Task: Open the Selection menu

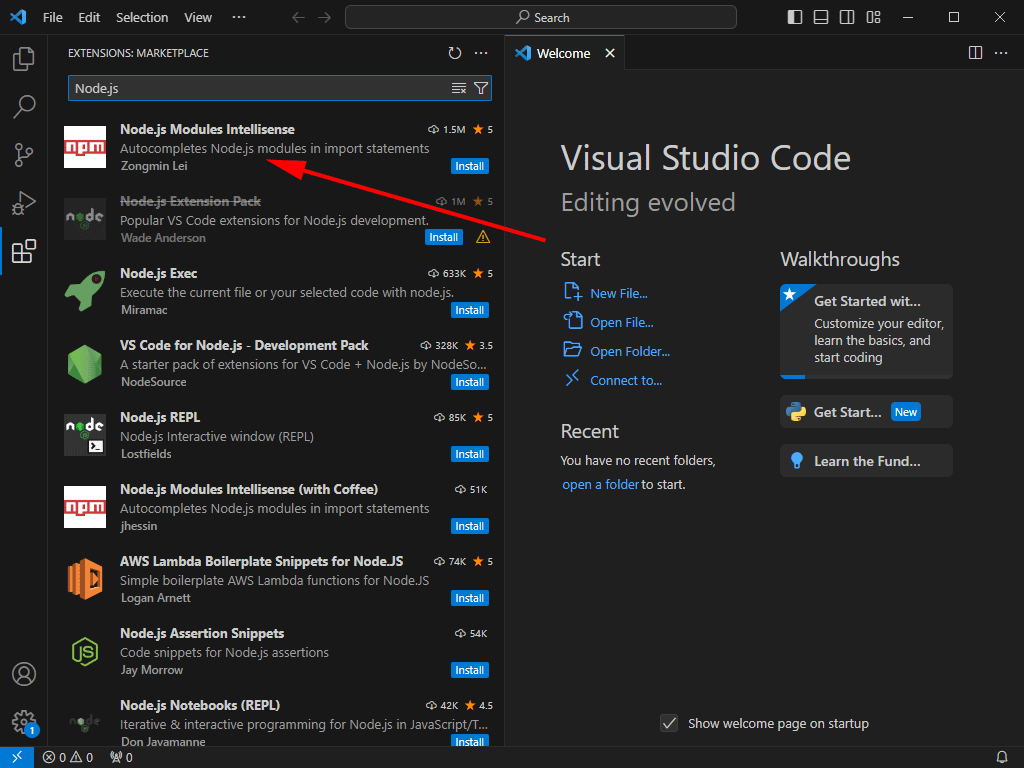Action: point(142,18)
